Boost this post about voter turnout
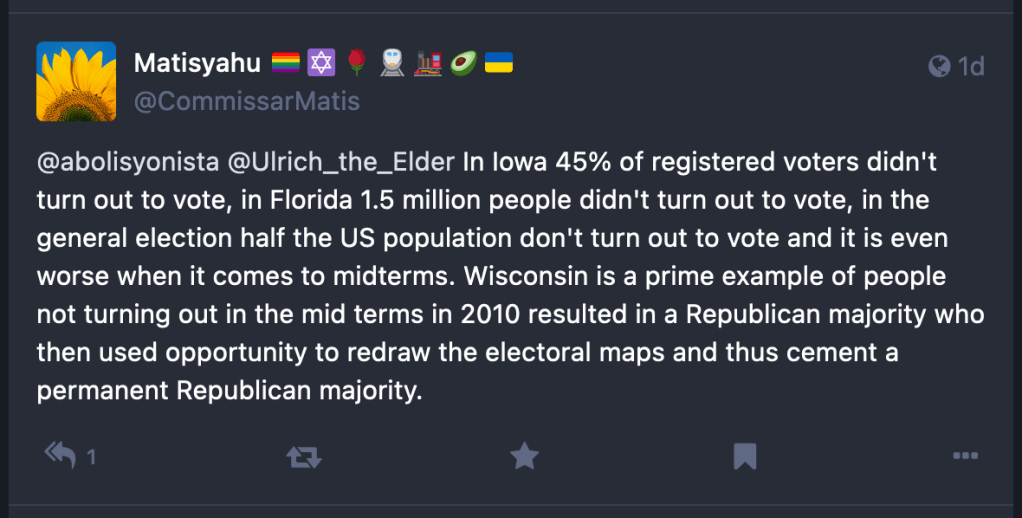Image resolution: width=1022 pixels, height=518 pixels. (304, 457)
